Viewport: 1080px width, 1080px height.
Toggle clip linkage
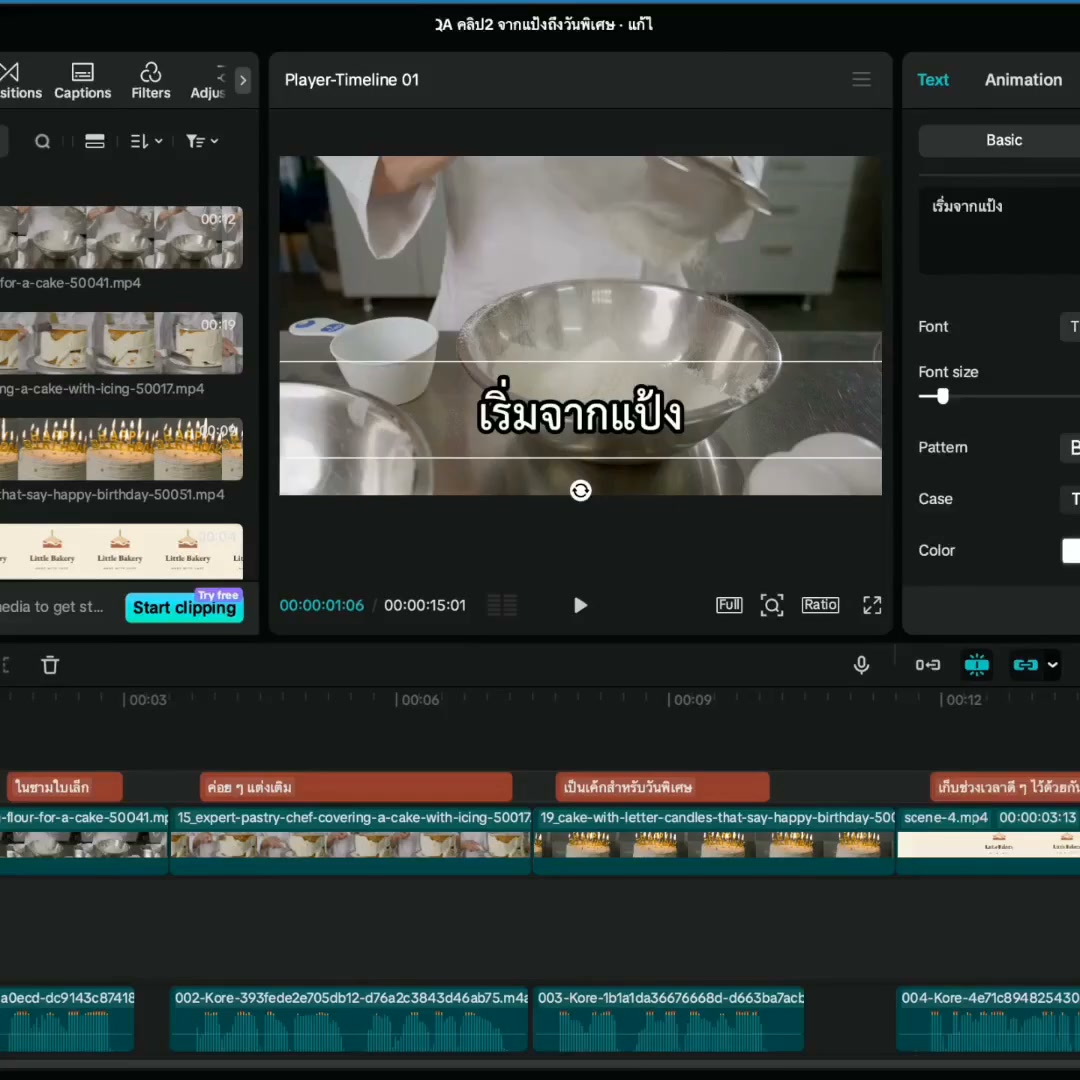(1026, 665)
